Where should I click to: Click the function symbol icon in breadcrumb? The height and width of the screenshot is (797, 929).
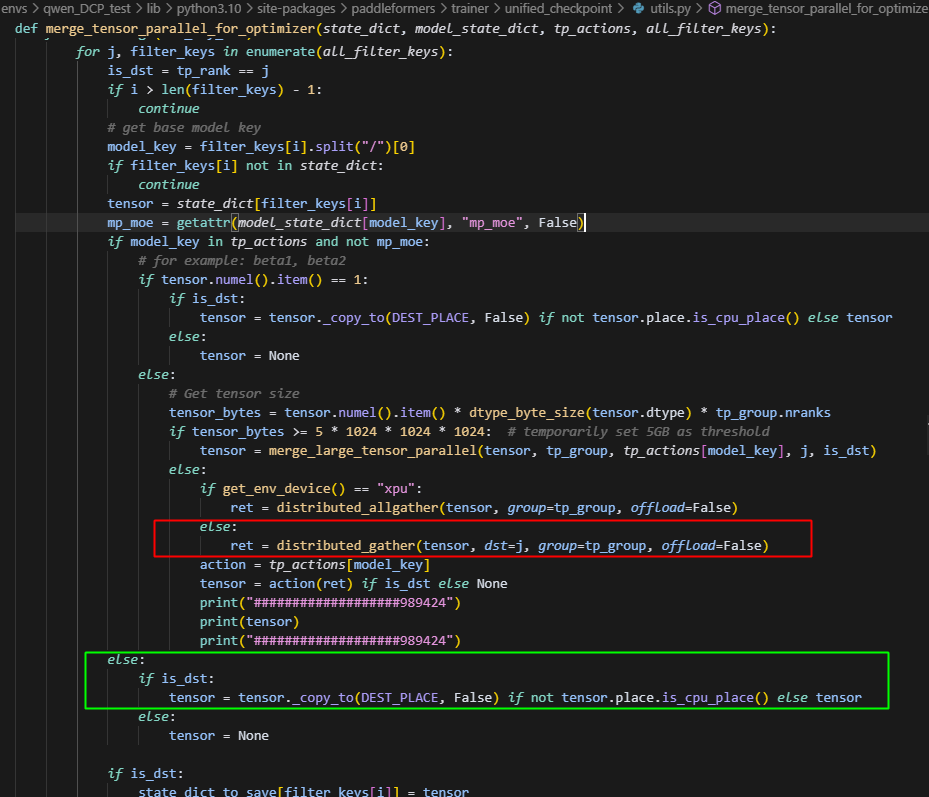[714, 8]
